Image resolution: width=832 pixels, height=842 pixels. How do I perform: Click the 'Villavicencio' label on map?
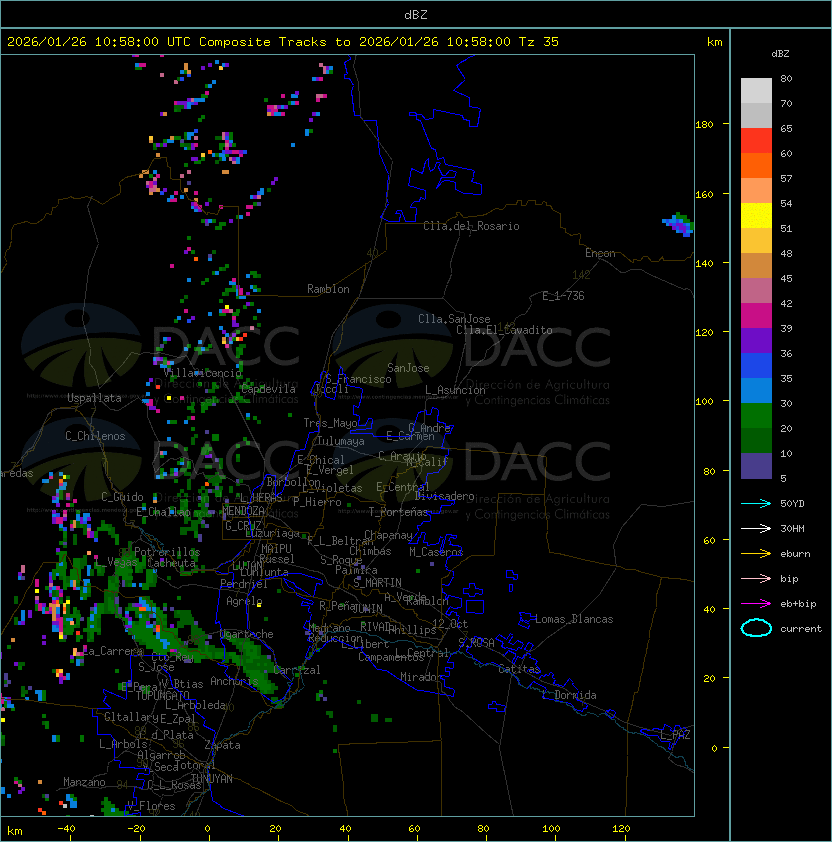pyautogui.click(x=202, y=373)
